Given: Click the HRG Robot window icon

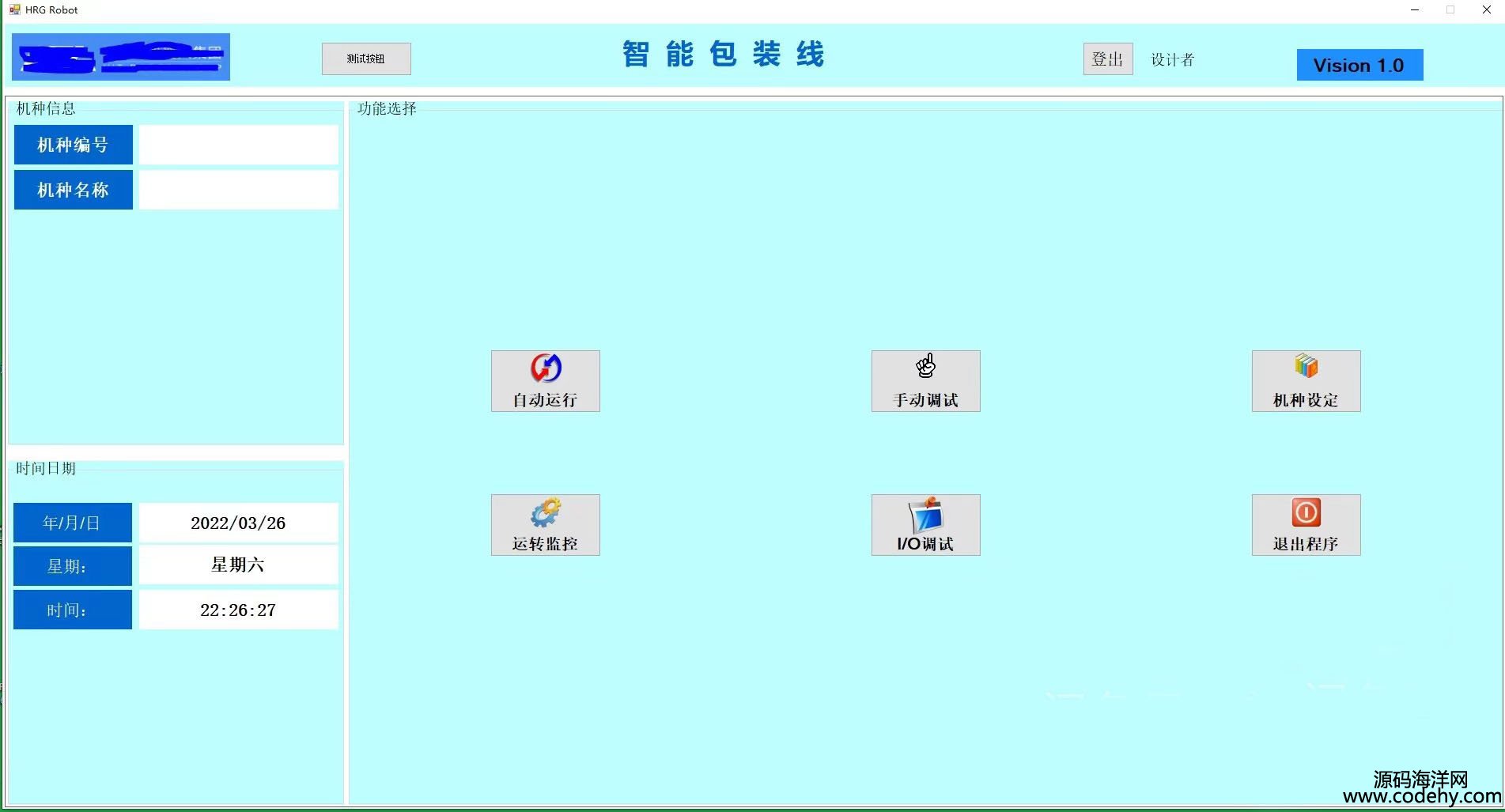Looking at the screenshot, I should pyautogui.click(x=15, y=9).
